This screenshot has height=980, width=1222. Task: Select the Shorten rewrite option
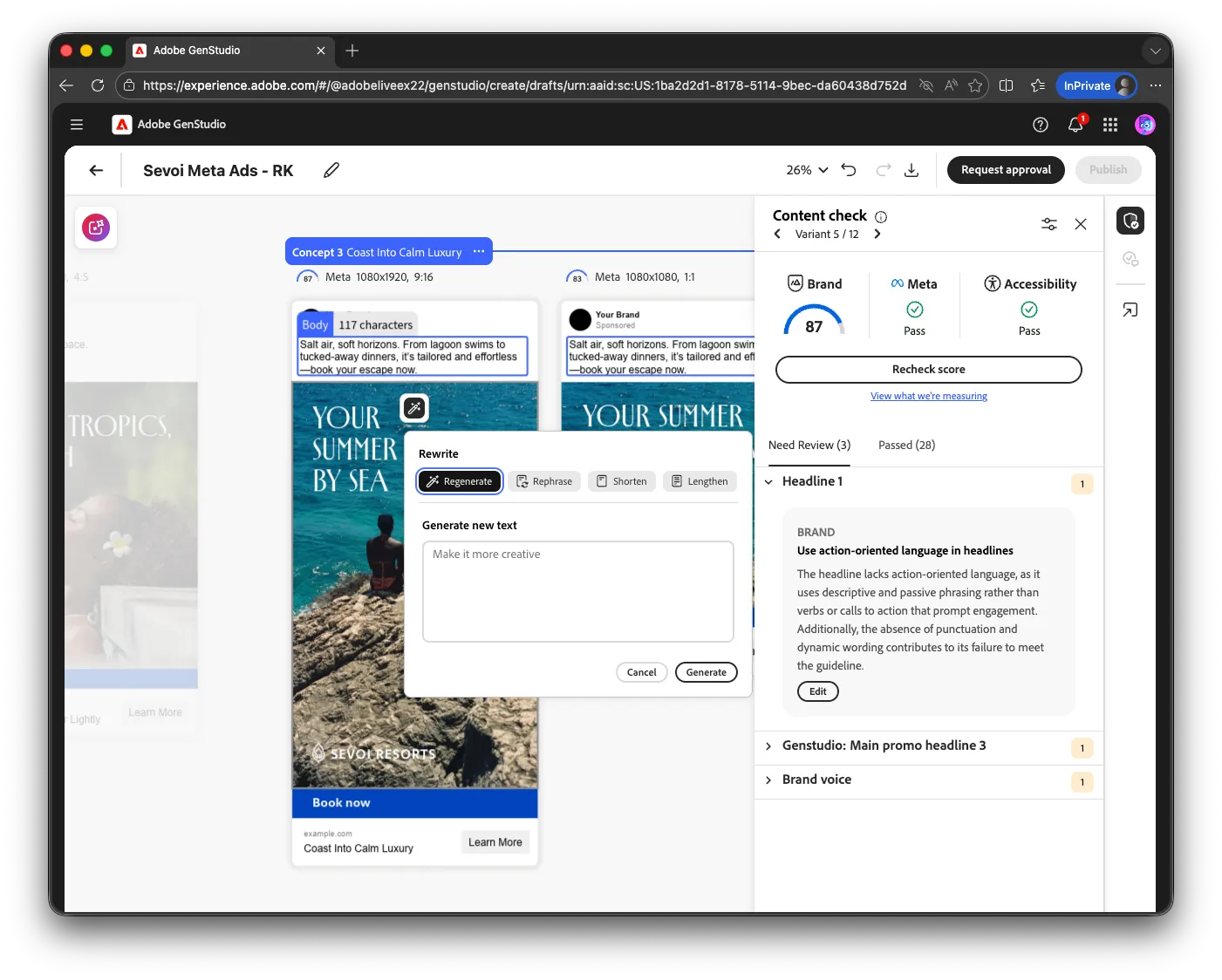coord(622,481)
